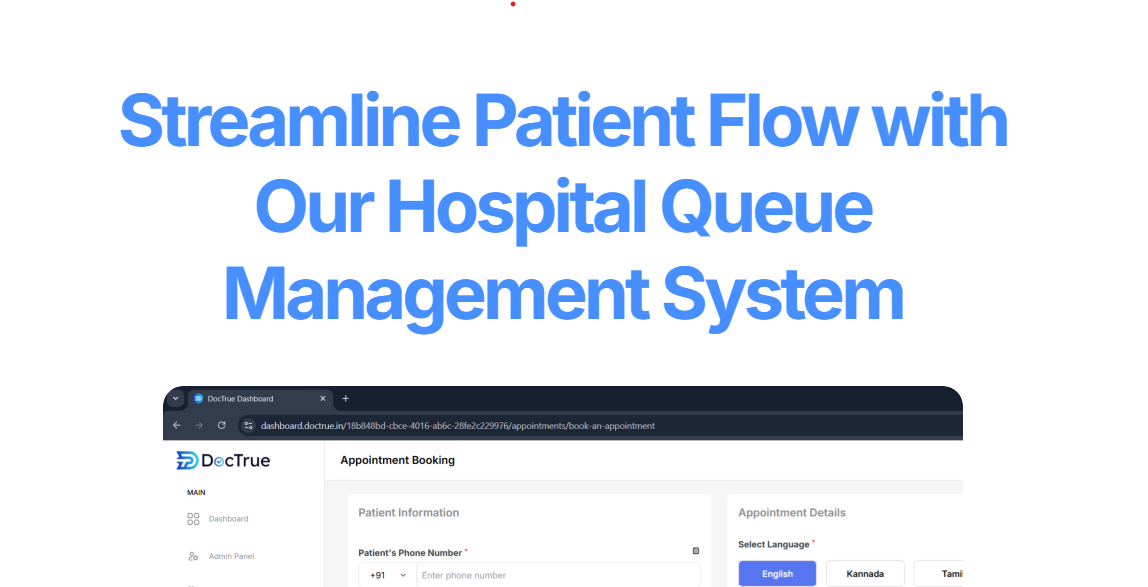Click the browser forward arrow
This screenshot has width=1148, height=587.
199,425
